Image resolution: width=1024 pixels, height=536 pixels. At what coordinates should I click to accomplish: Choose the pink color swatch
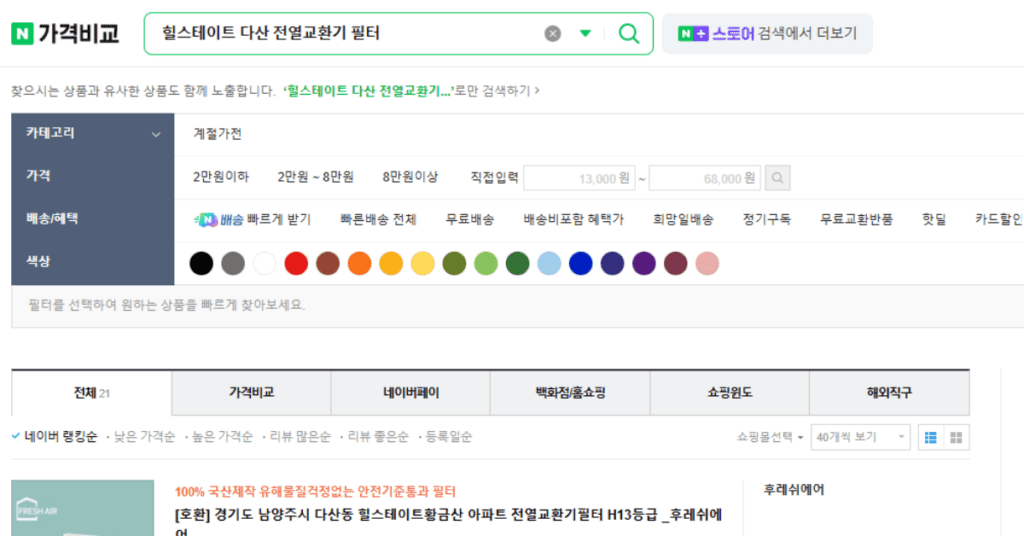click(x=707, y=264)
